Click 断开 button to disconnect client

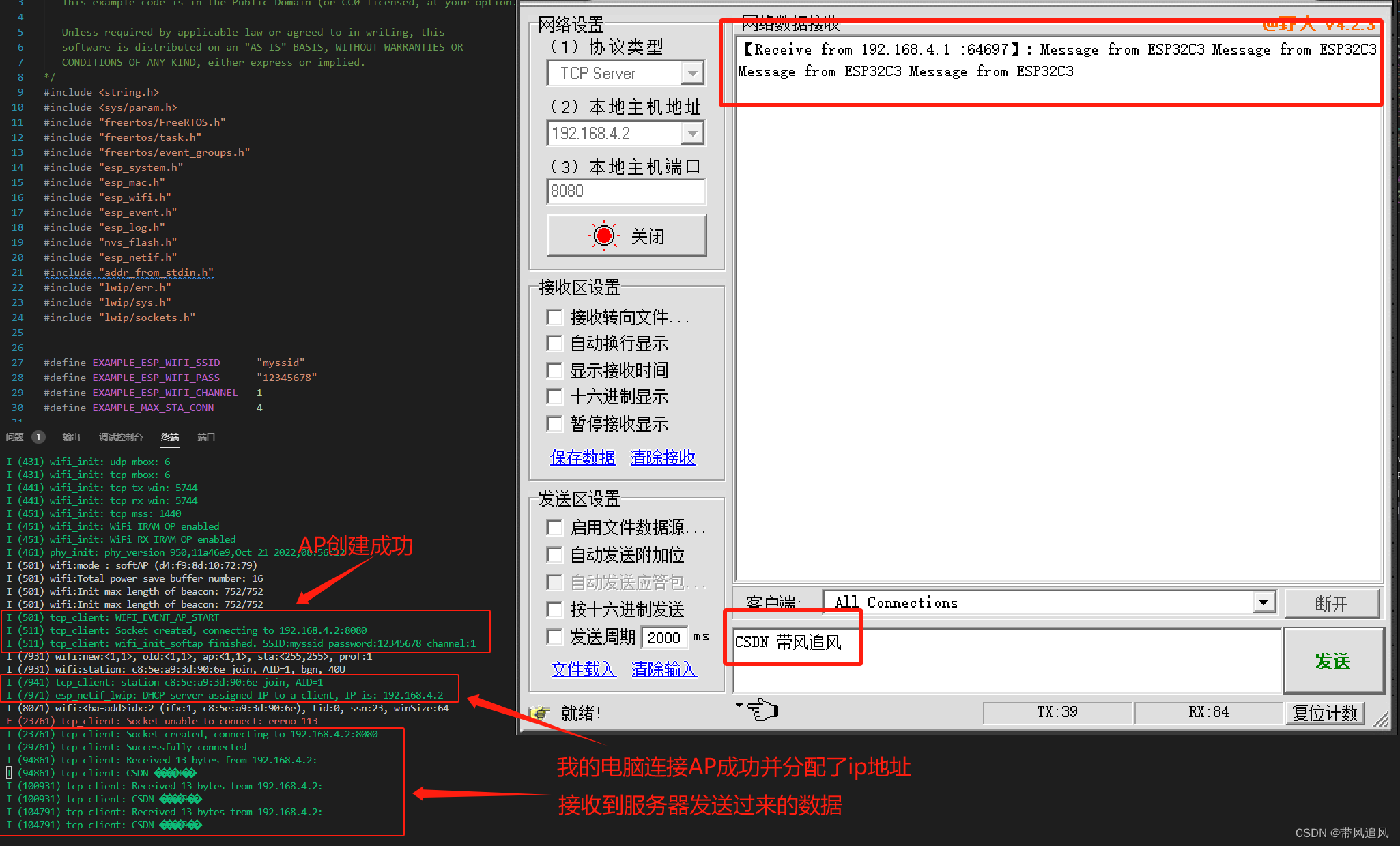point(1331,604)
